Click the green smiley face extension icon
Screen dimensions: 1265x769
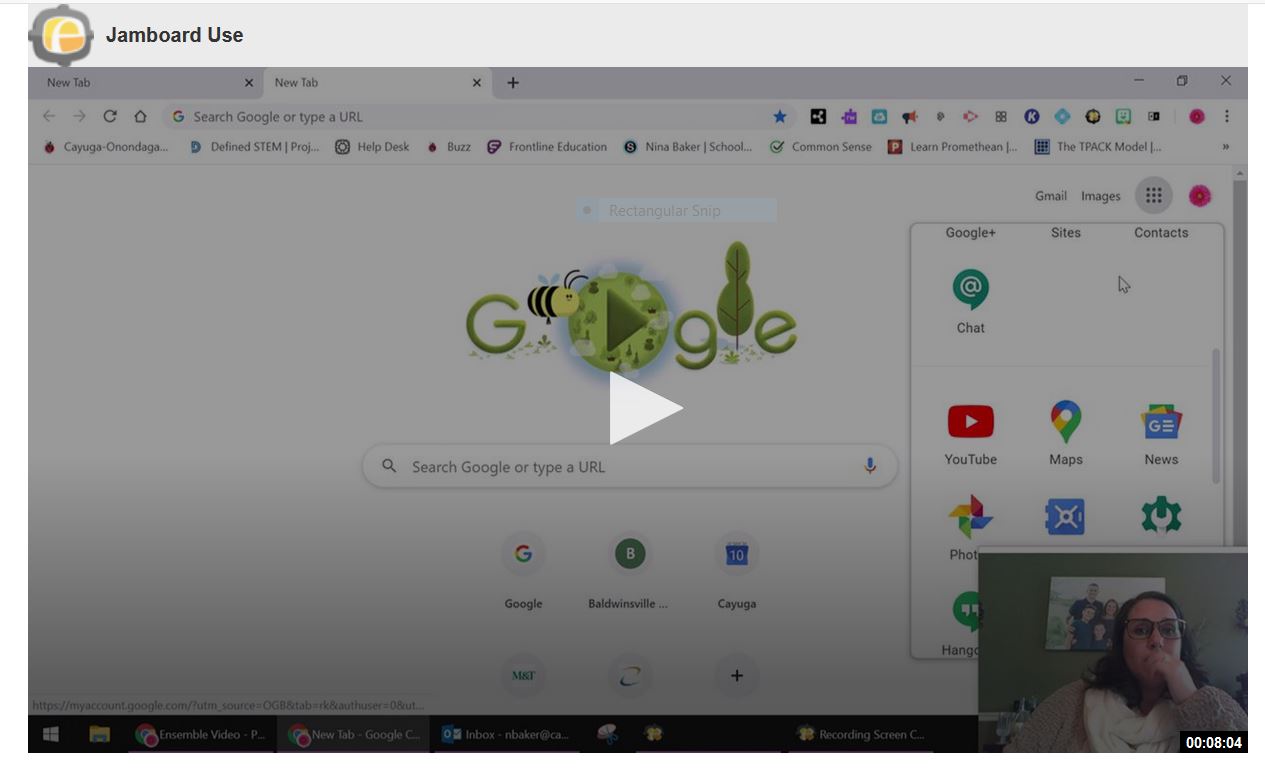tap(1123, 116)
